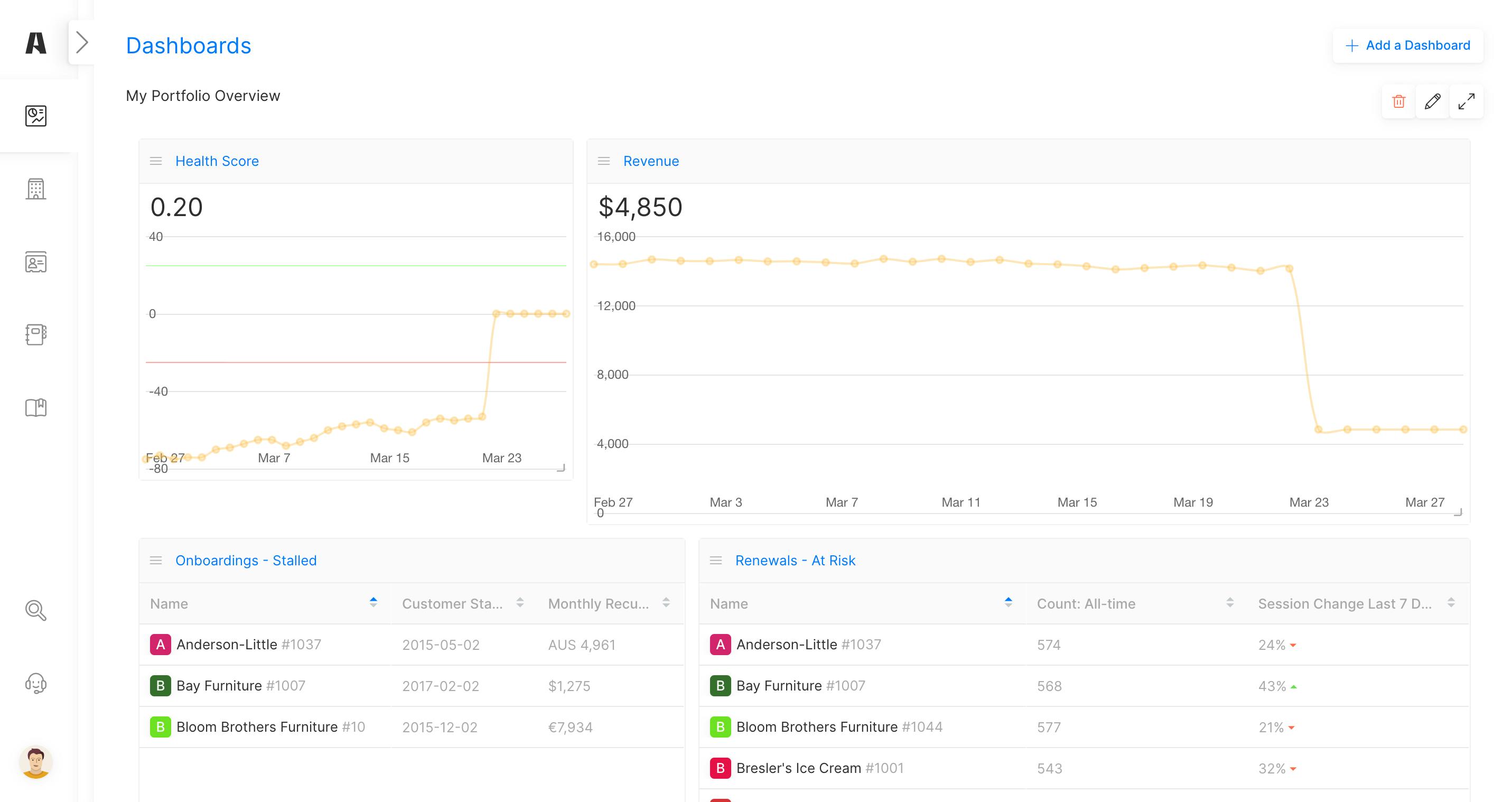This screenshot has width=1512, height=802.
Task: Delete dashboard with the trash icon
Action: (x=1399, y=101)
